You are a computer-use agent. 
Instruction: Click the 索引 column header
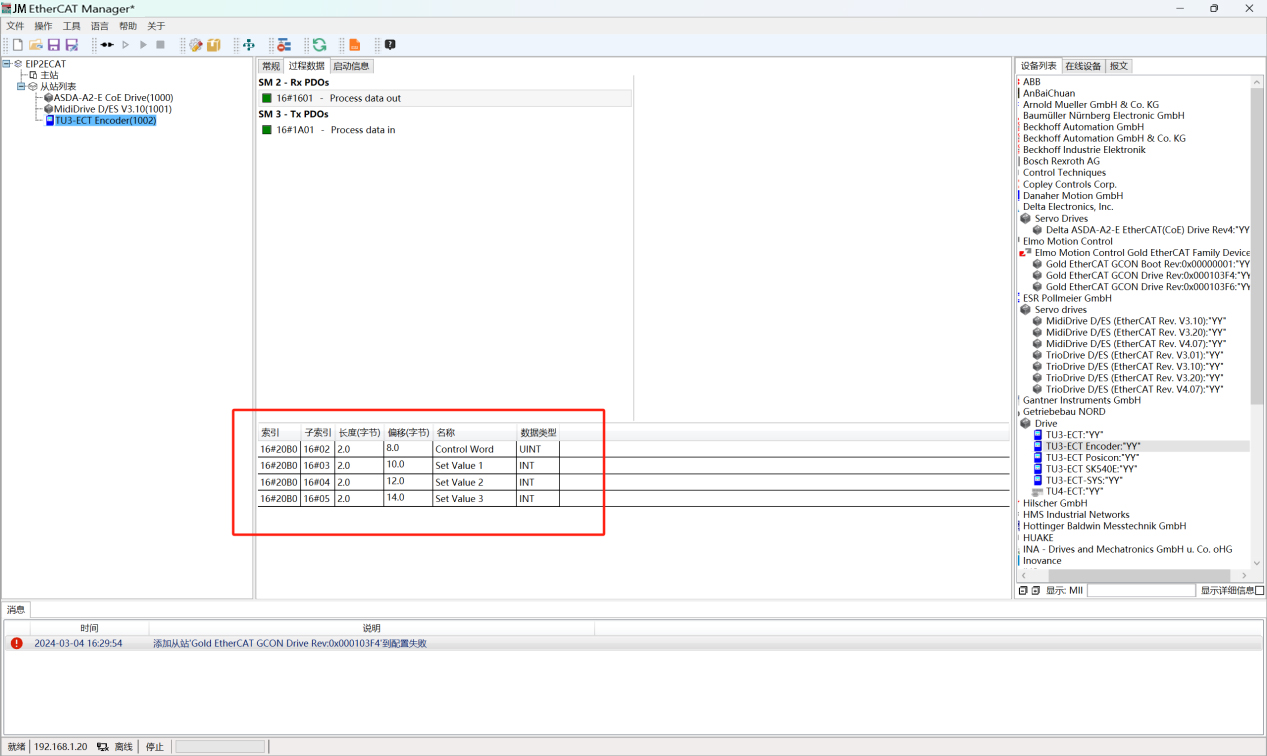[279, 432]
